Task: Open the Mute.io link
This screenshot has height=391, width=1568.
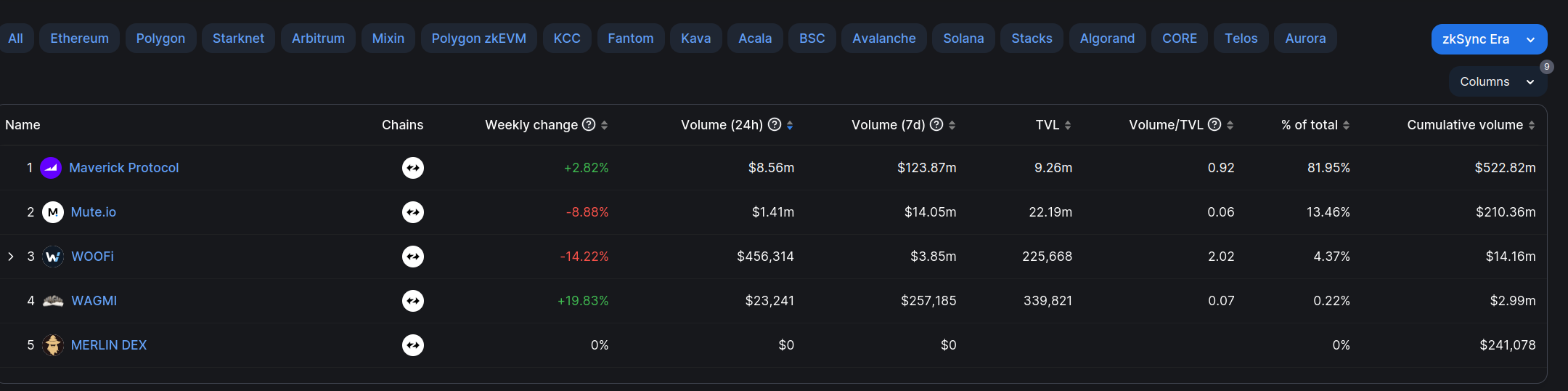Action: 94,212
